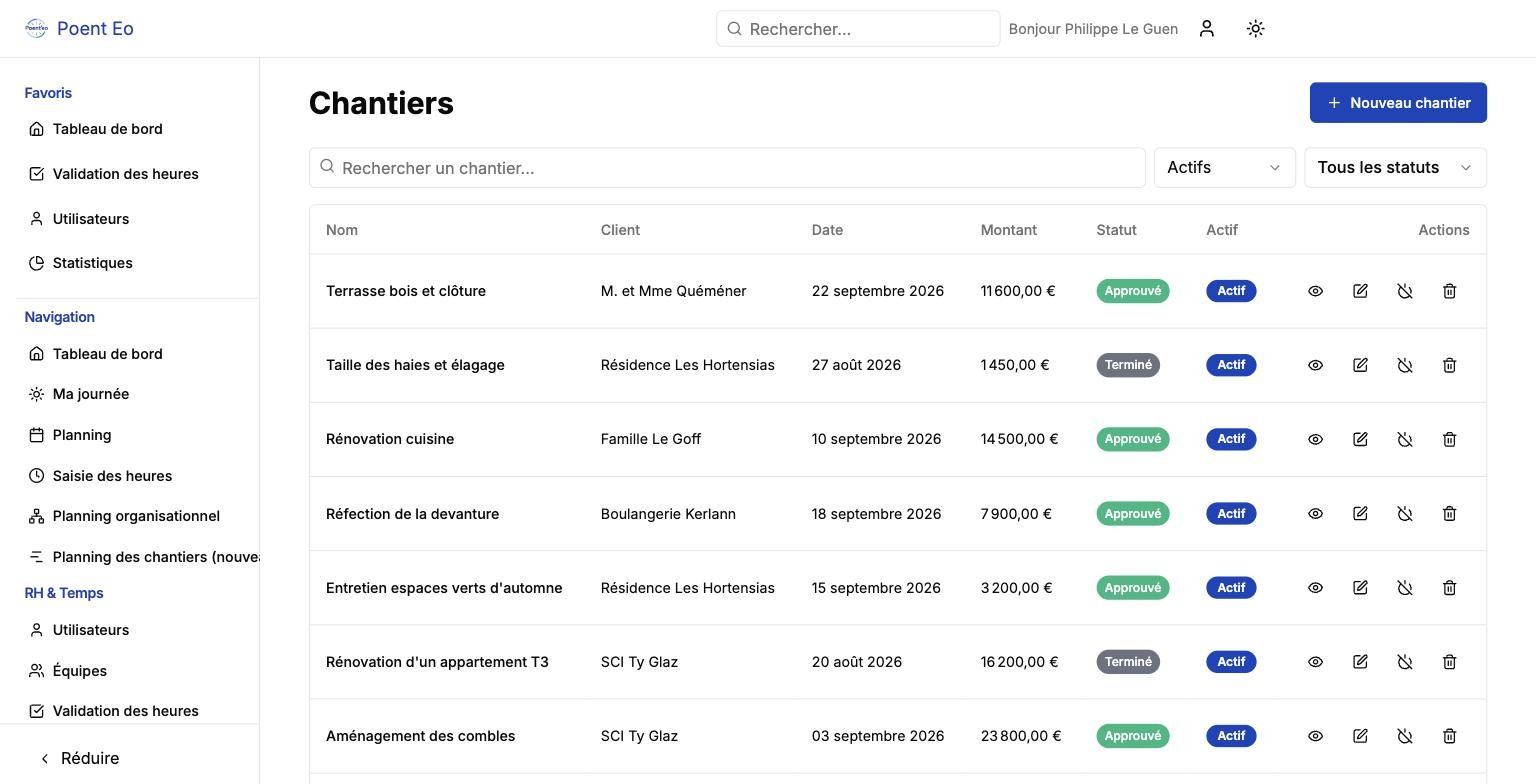Edit Taille des haies et élagage
Screen dimensions: 1536x784
1360,365
